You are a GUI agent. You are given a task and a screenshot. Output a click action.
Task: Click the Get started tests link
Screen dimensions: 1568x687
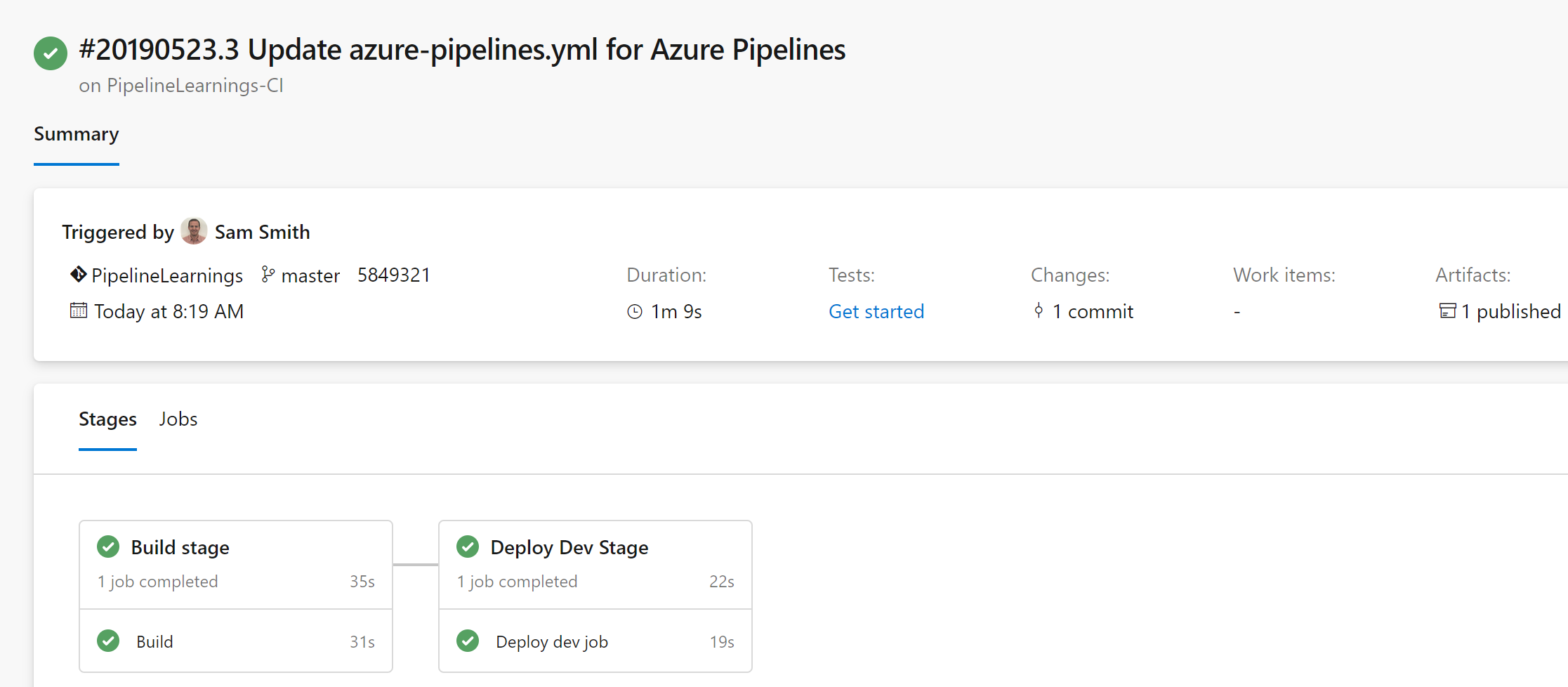click(876, 312)
